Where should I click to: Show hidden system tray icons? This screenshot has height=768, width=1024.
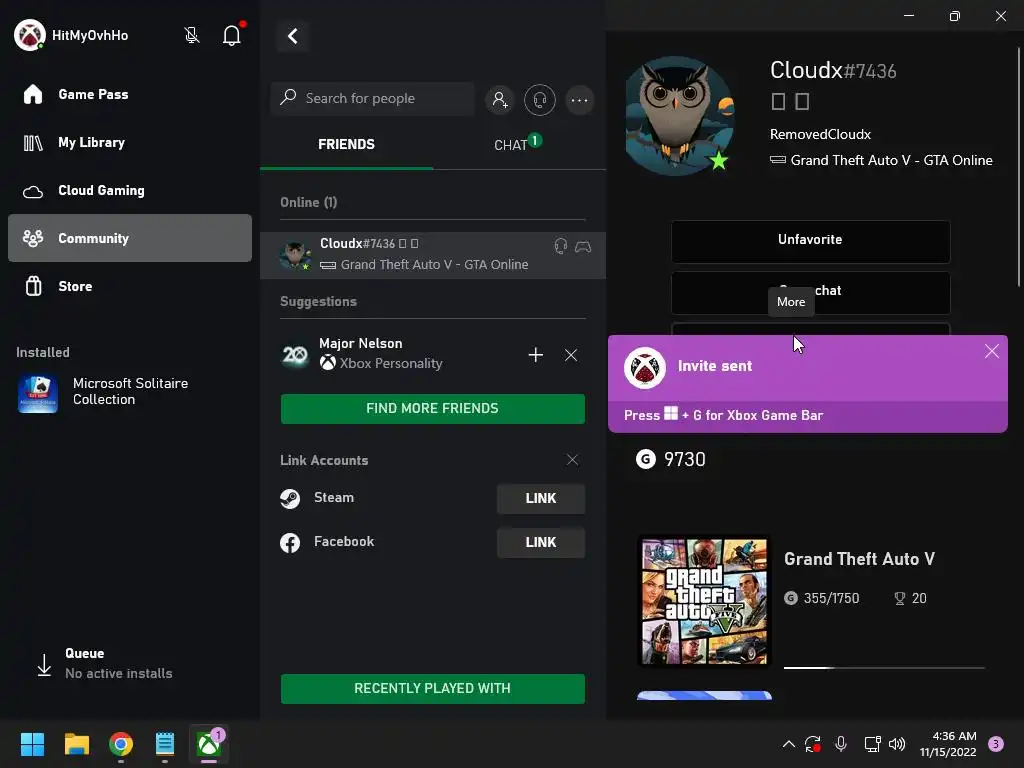789,744
